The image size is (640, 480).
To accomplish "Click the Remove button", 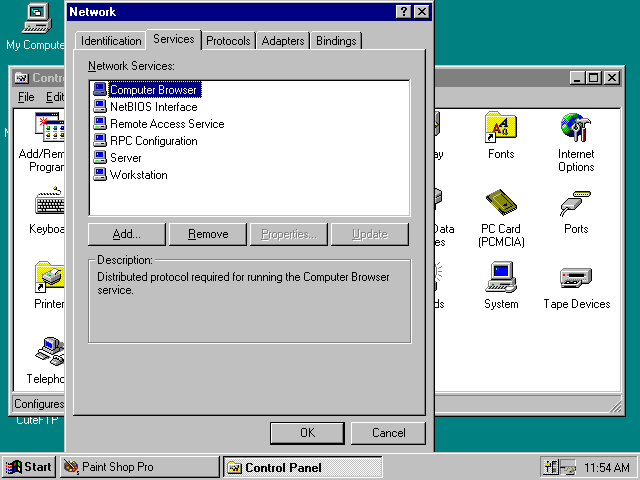I will [208, 234].
